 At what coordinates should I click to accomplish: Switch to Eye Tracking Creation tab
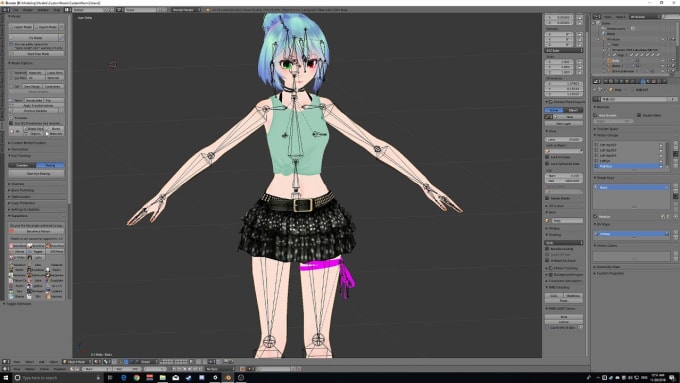[x=22, y=165]
